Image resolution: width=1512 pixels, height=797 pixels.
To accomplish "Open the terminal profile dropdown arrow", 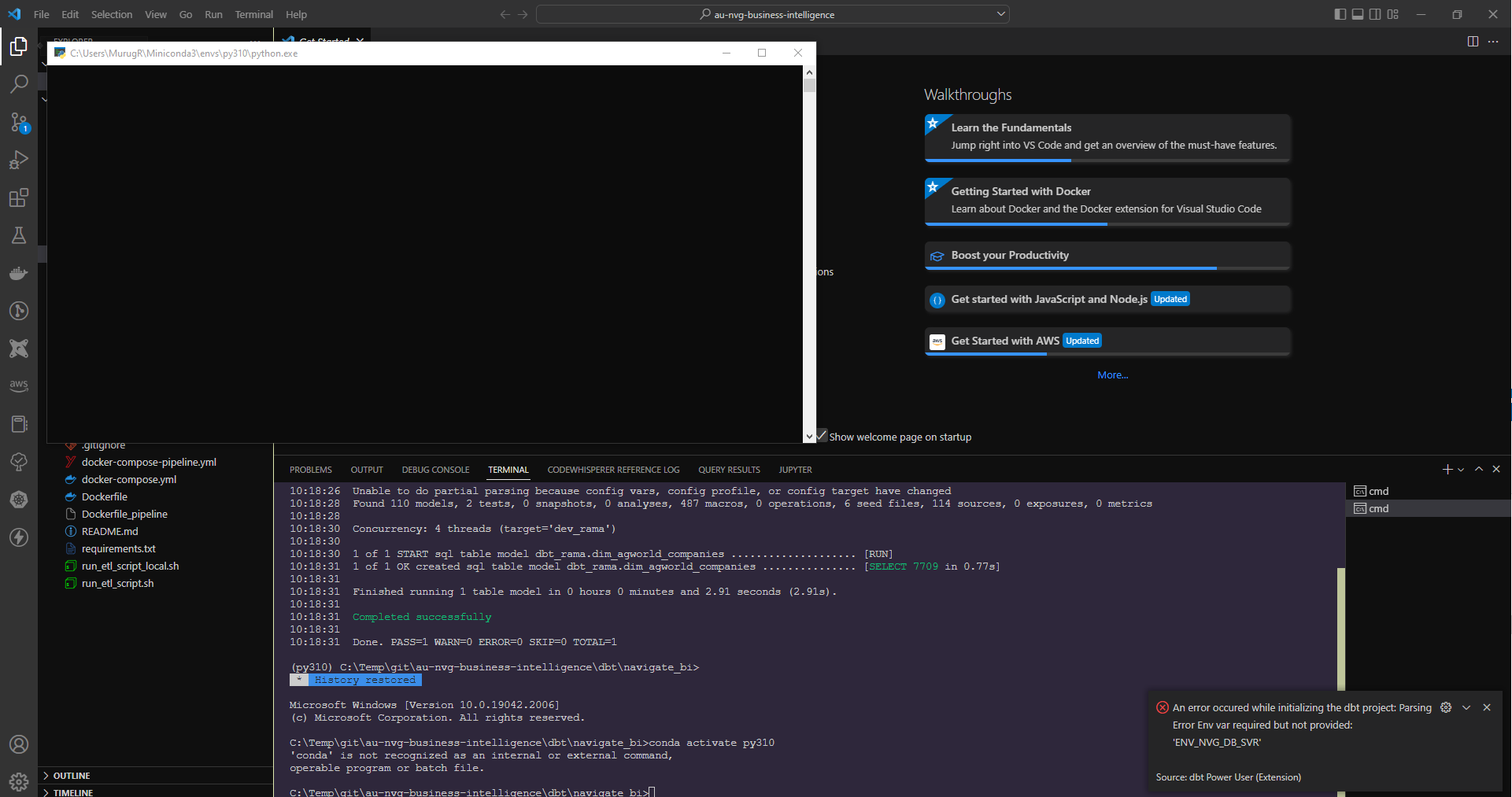I will (x=1460, y=469).
